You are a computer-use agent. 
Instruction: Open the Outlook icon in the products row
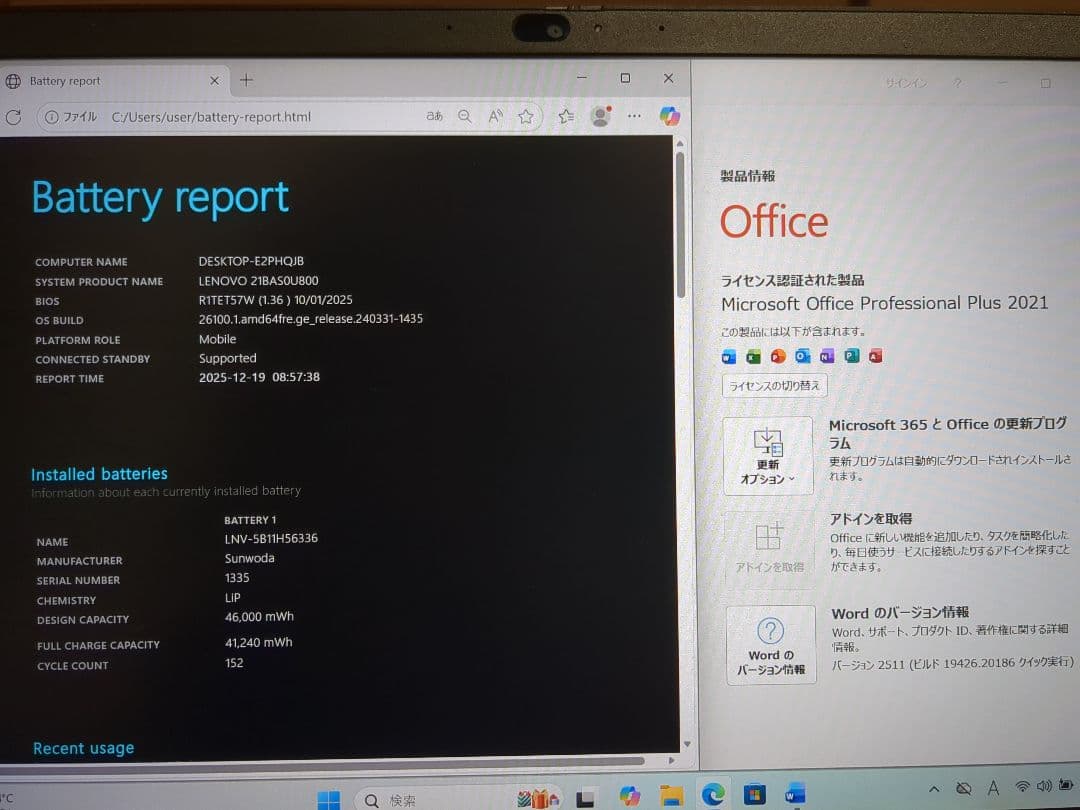[x=802, y=356]
